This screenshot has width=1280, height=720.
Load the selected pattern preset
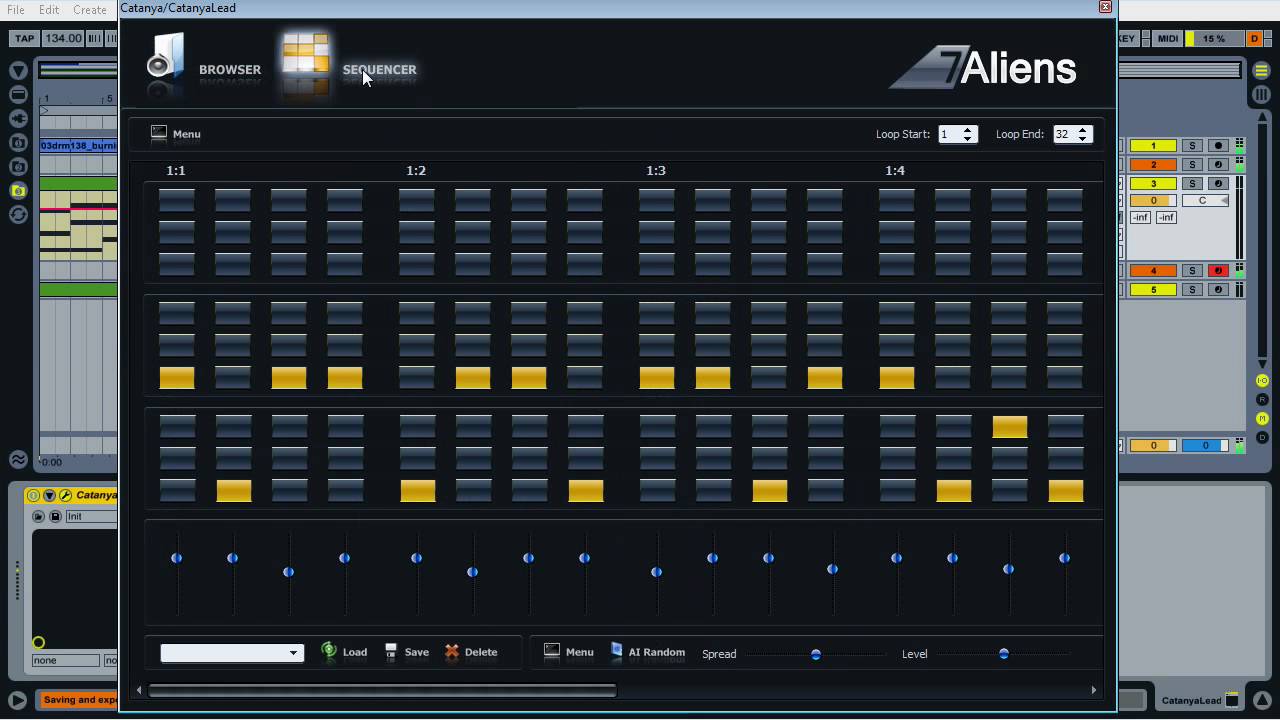click(x=345, y=652)
